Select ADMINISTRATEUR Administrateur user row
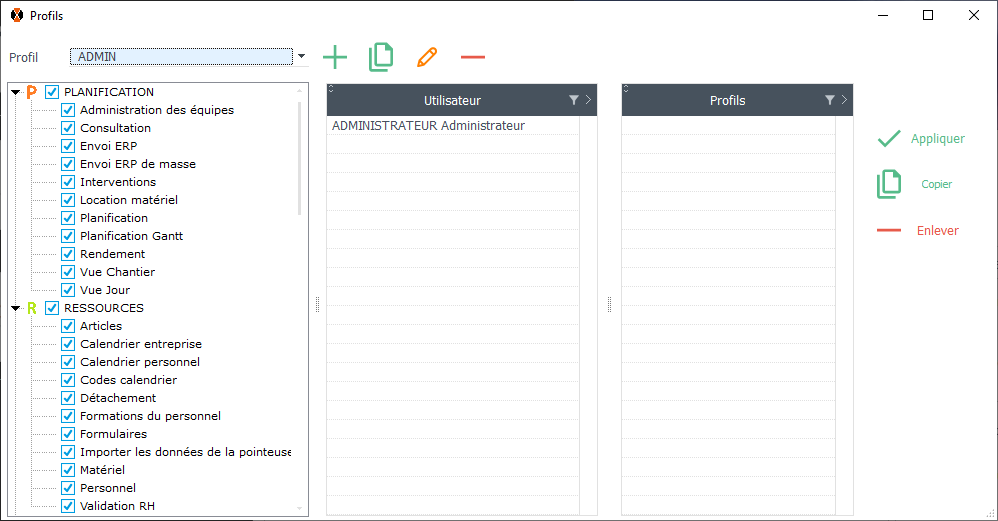 [428, 126]
